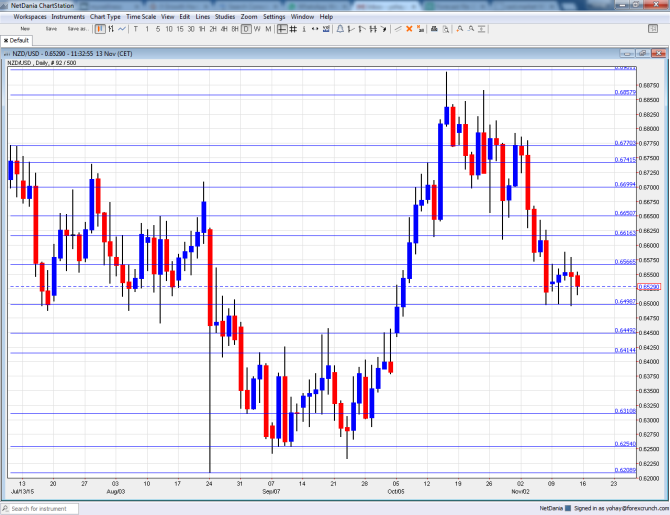Click the Save as button
Image resolution: width=670 pixels, height=515 pixels.
[x=78, y=29]
